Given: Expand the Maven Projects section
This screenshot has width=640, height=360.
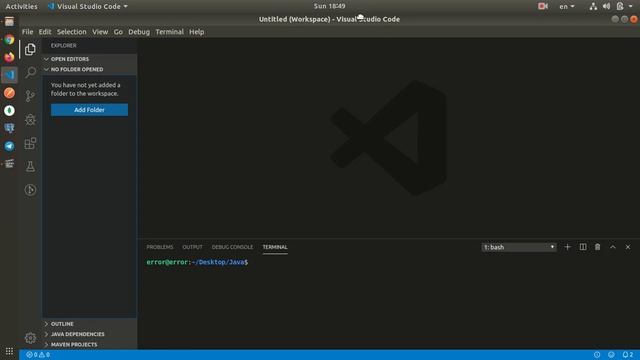Looking at the screenshot, I should coord(89,344).
